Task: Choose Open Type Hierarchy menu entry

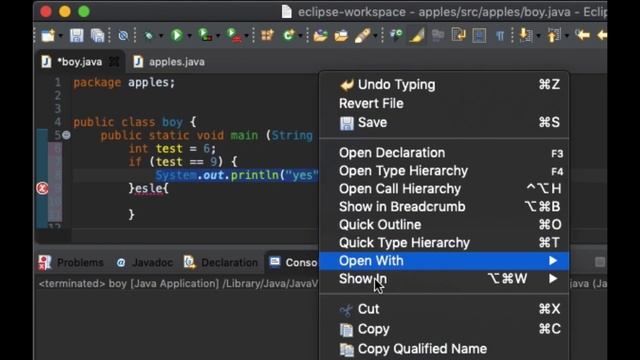Action: tap(444, 171)
